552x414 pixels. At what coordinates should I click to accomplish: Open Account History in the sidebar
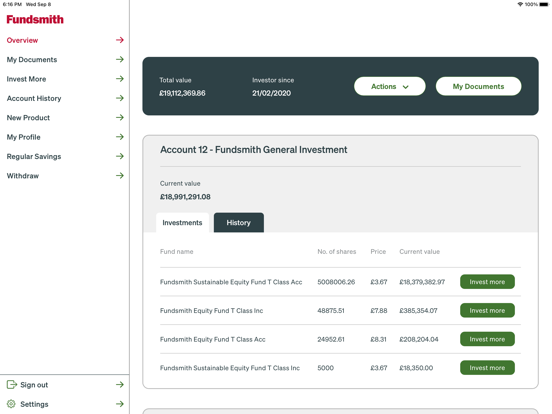[34, 98]
